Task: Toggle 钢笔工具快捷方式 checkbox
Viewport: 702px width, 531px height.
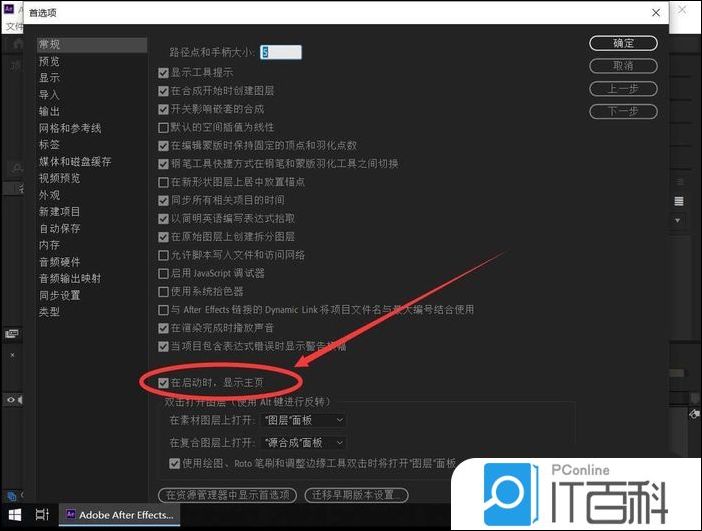Action: click(163, 164)
